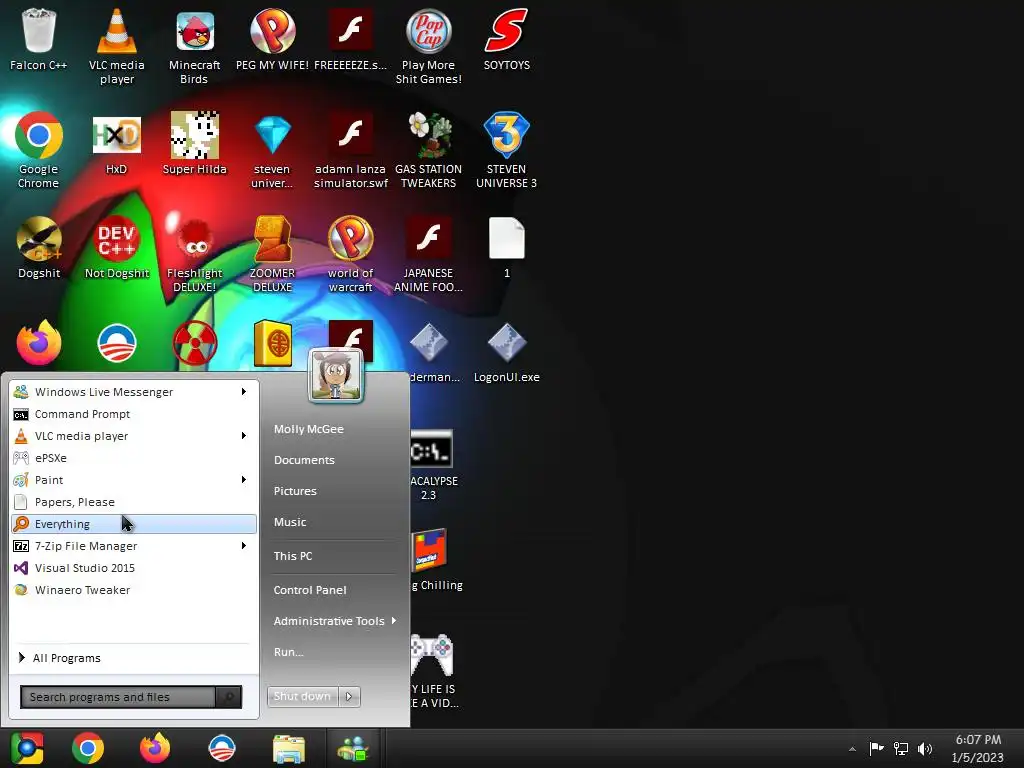Launch Command Prompt from start menu

point(134,414)
